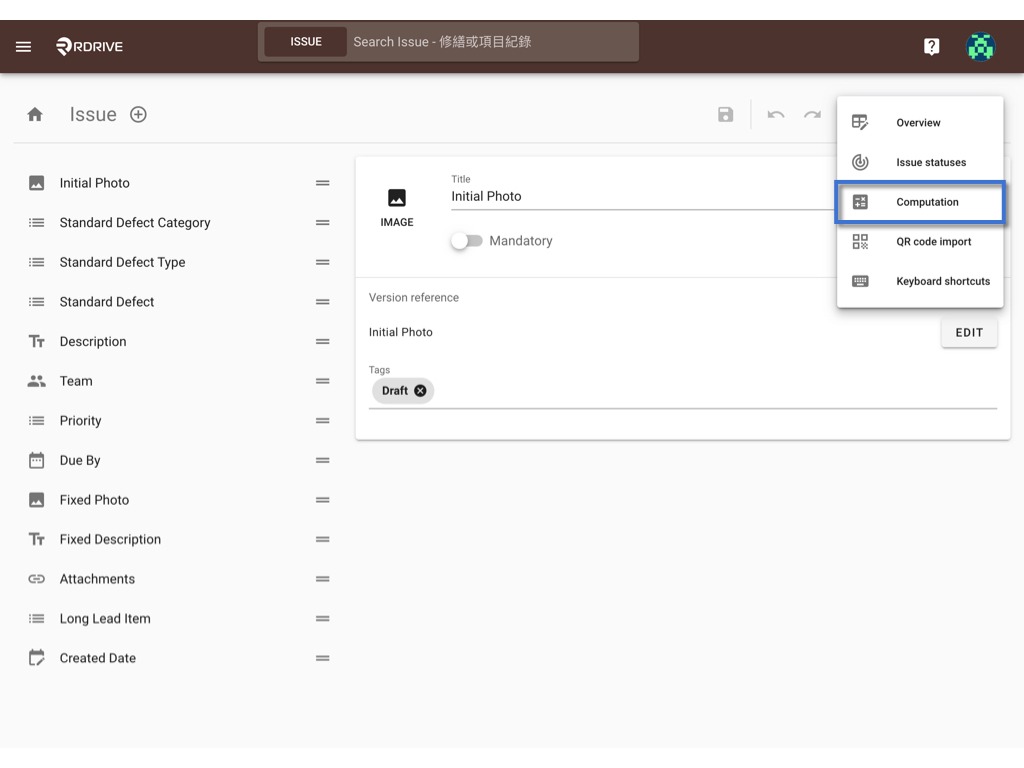Toggle the Mandatory switch

(x=466, y=241)
